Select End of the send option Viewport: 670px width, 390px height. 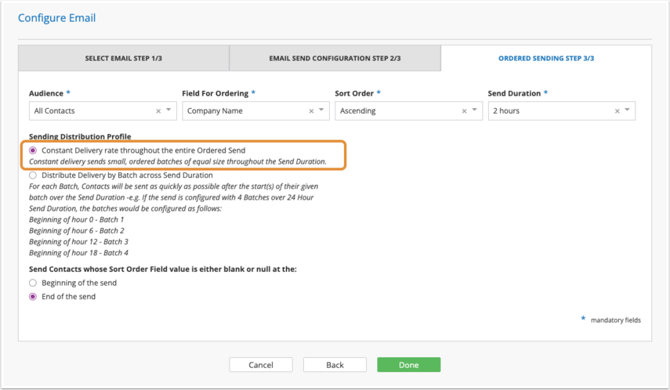coord(33,296)
